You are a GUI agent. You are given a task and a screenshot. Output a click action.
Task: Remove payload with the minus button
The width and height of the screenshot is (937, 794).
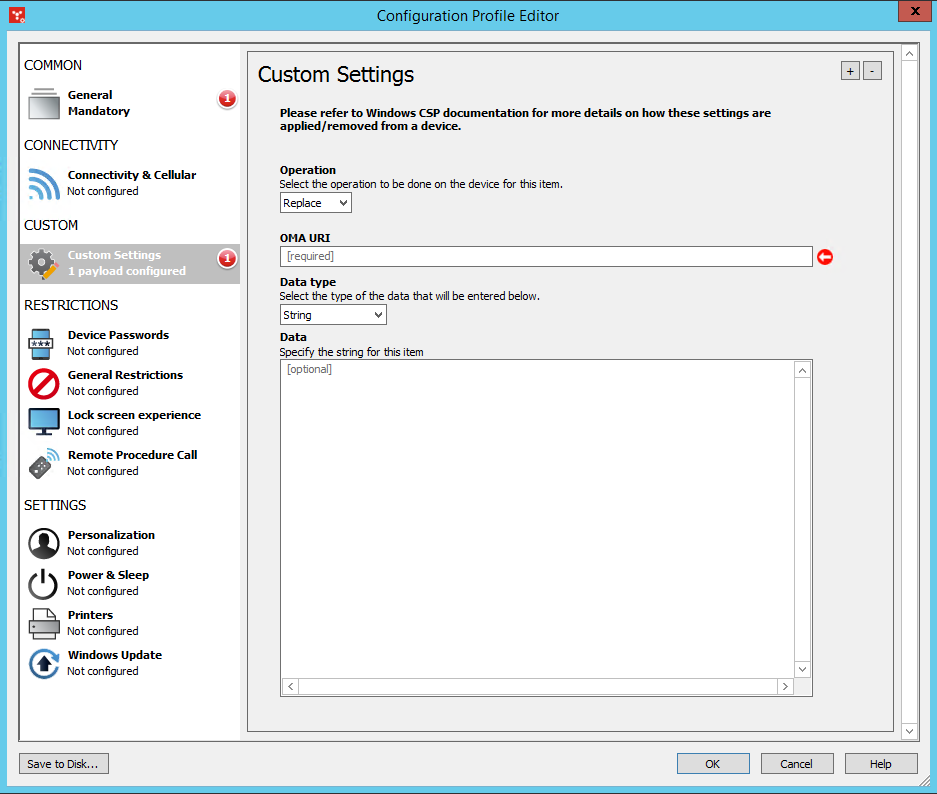(872, 71)
